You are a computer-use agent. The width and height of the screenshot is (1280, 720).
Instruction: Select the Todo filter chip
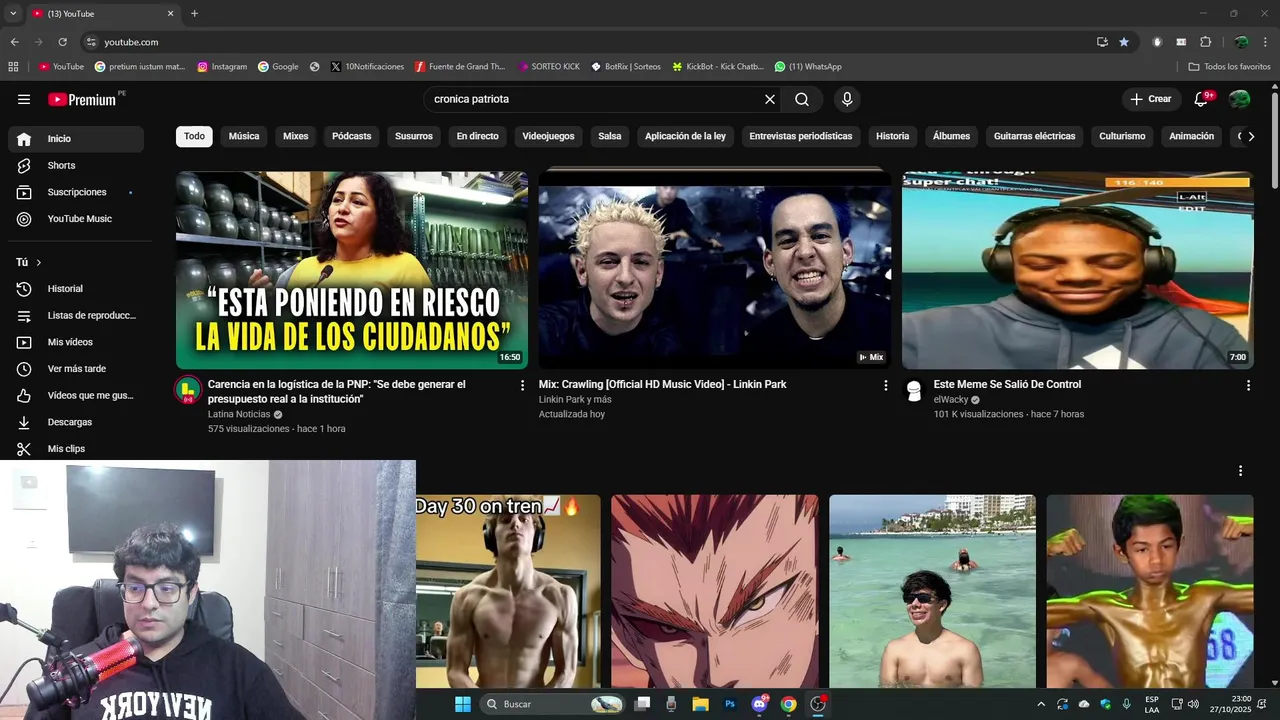click(194, 136)
